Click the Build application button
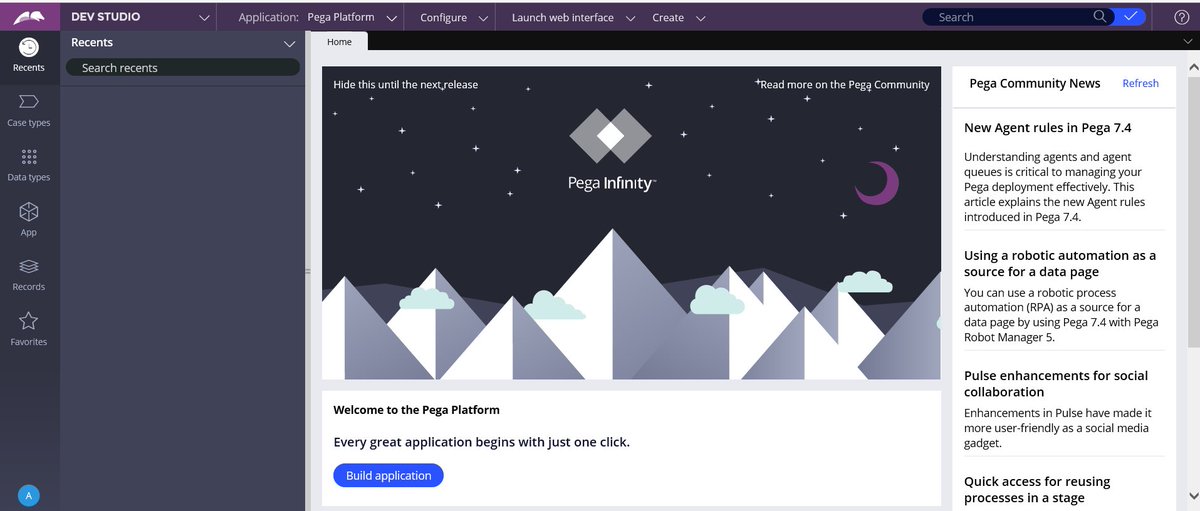 click(x=388, y=476)
